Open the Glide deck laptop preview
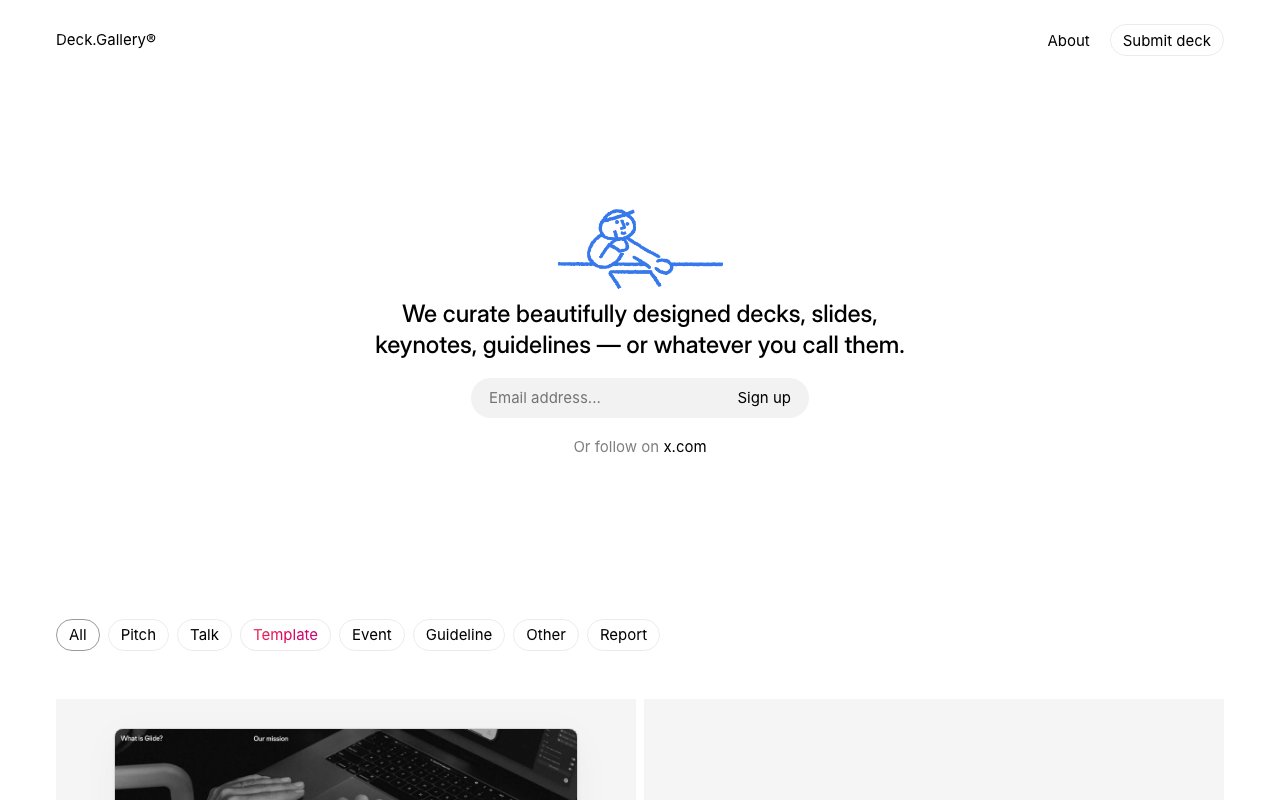Image resolution: width=1280 pixels, height=800 pixels. pyautogui.click(x=346, y=764)
